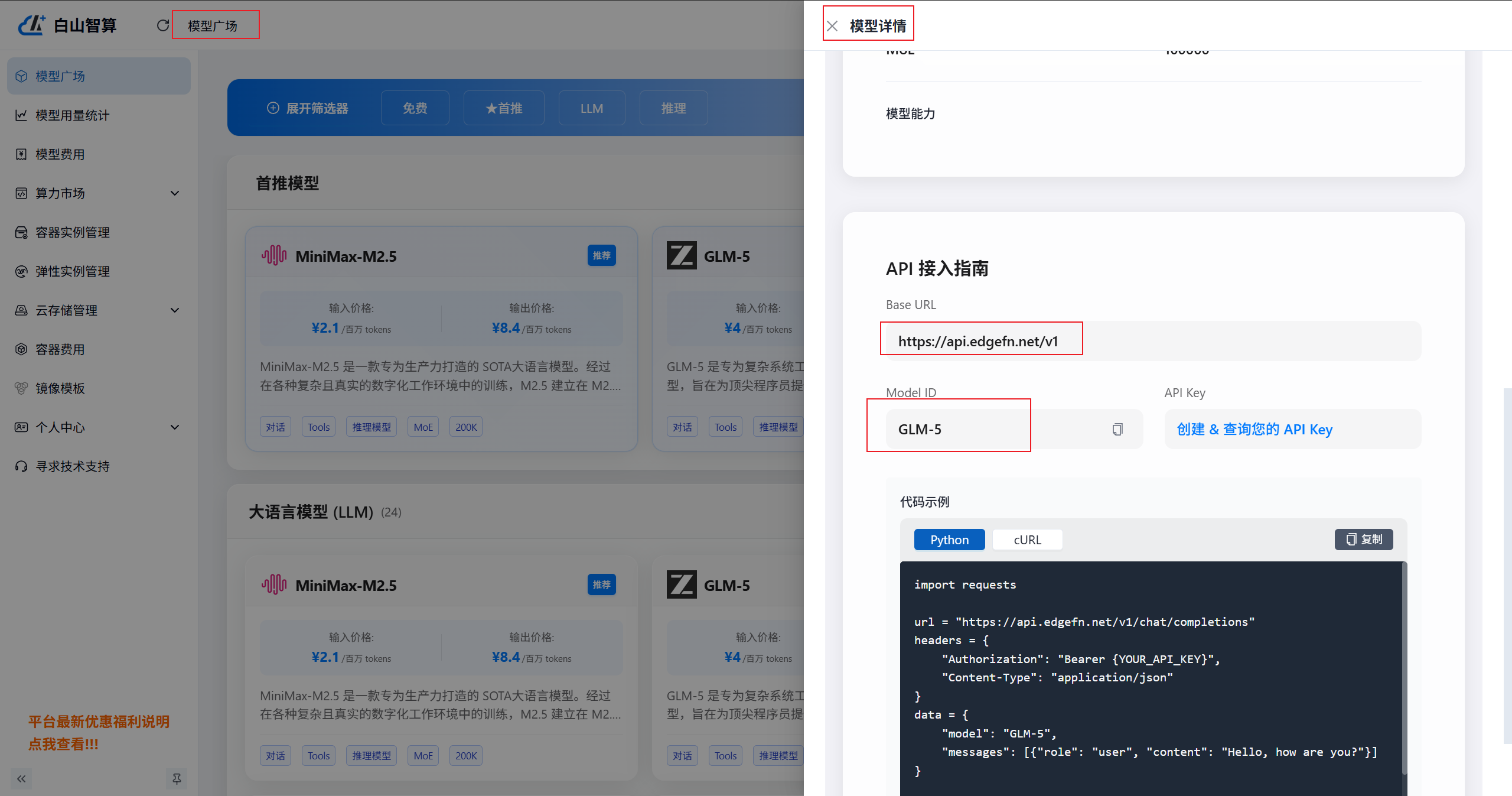
Task: Click the chart icon for 模型用量统计
Action: (21, 115)
